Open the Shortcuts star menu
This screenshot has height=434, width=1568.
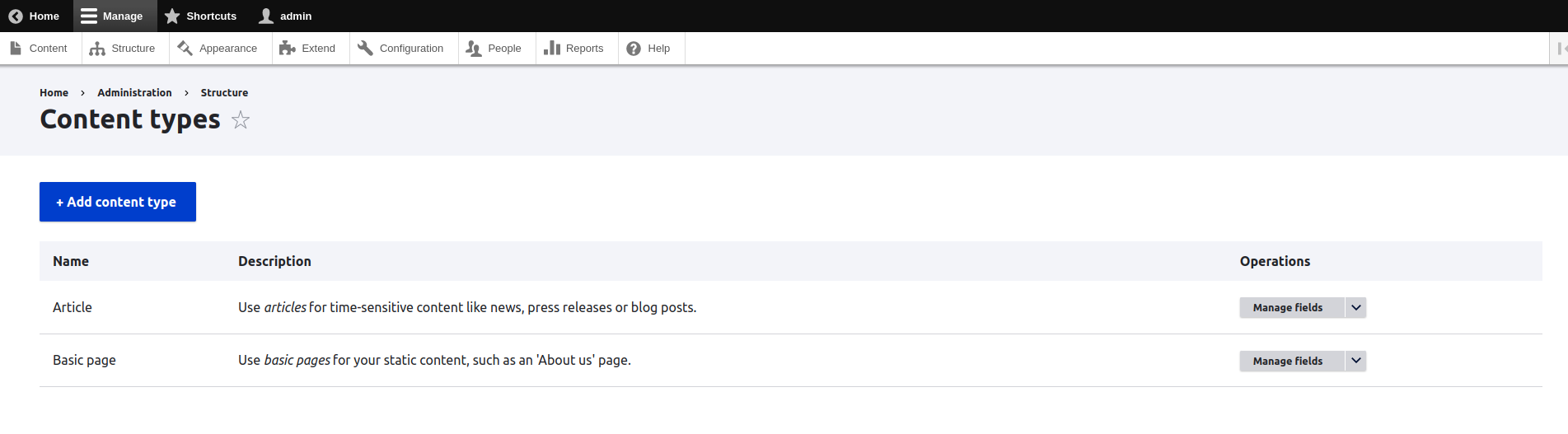coord(200,16)
